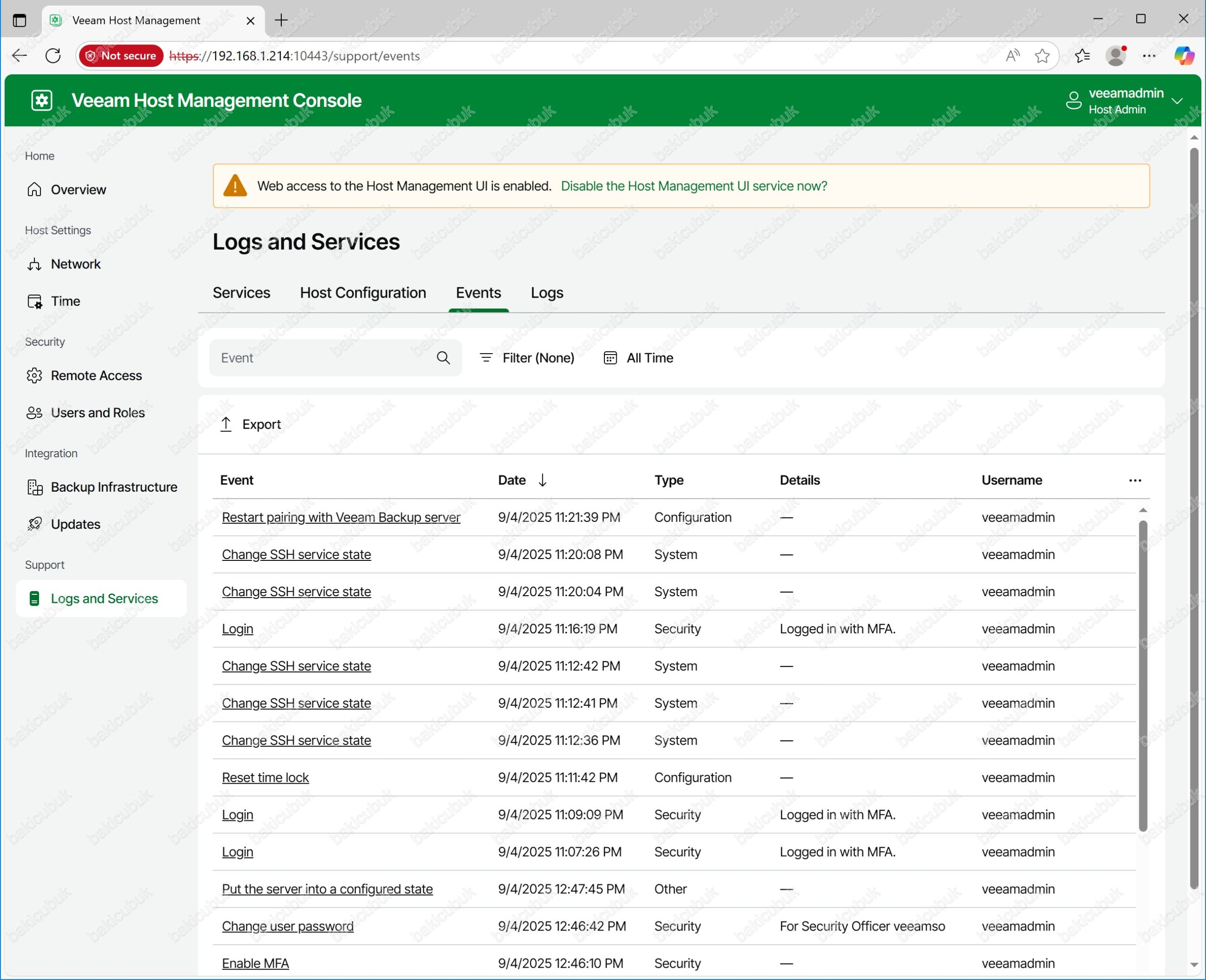Click the Veeam console logo icon
1206x980 pixels.
coord(41,100)
